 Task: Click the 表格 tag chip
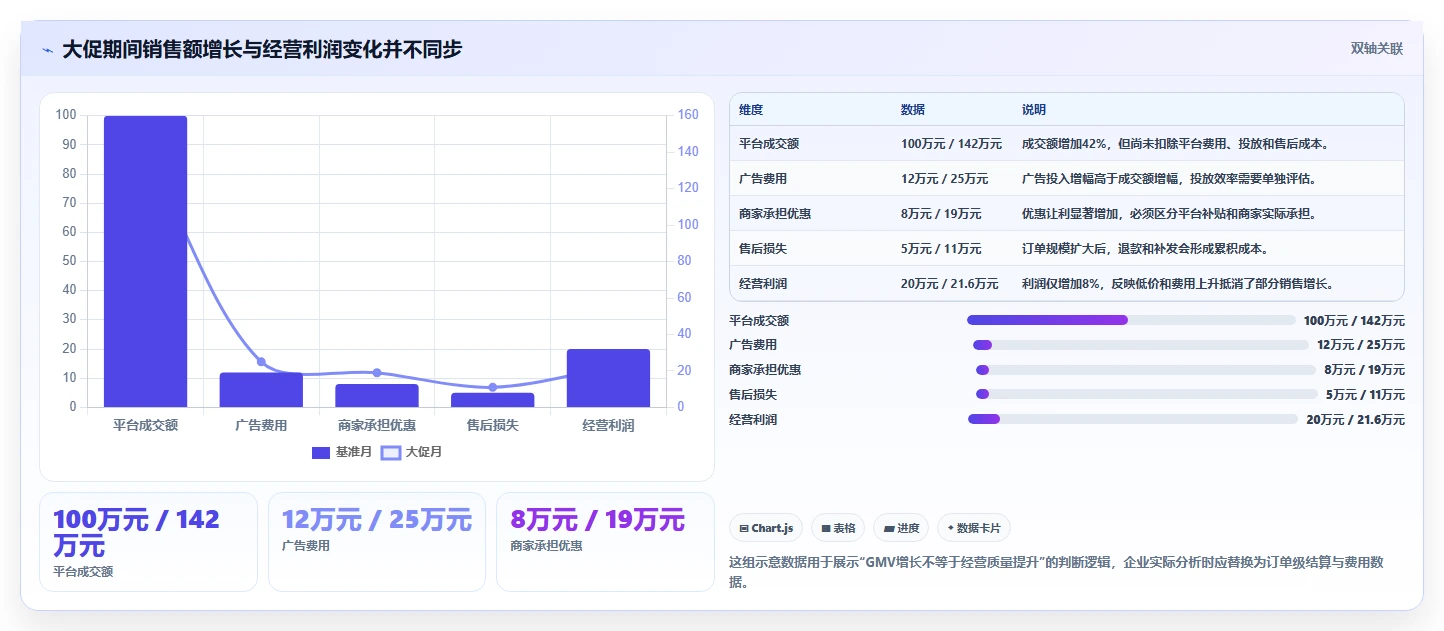tap(838, 528)
